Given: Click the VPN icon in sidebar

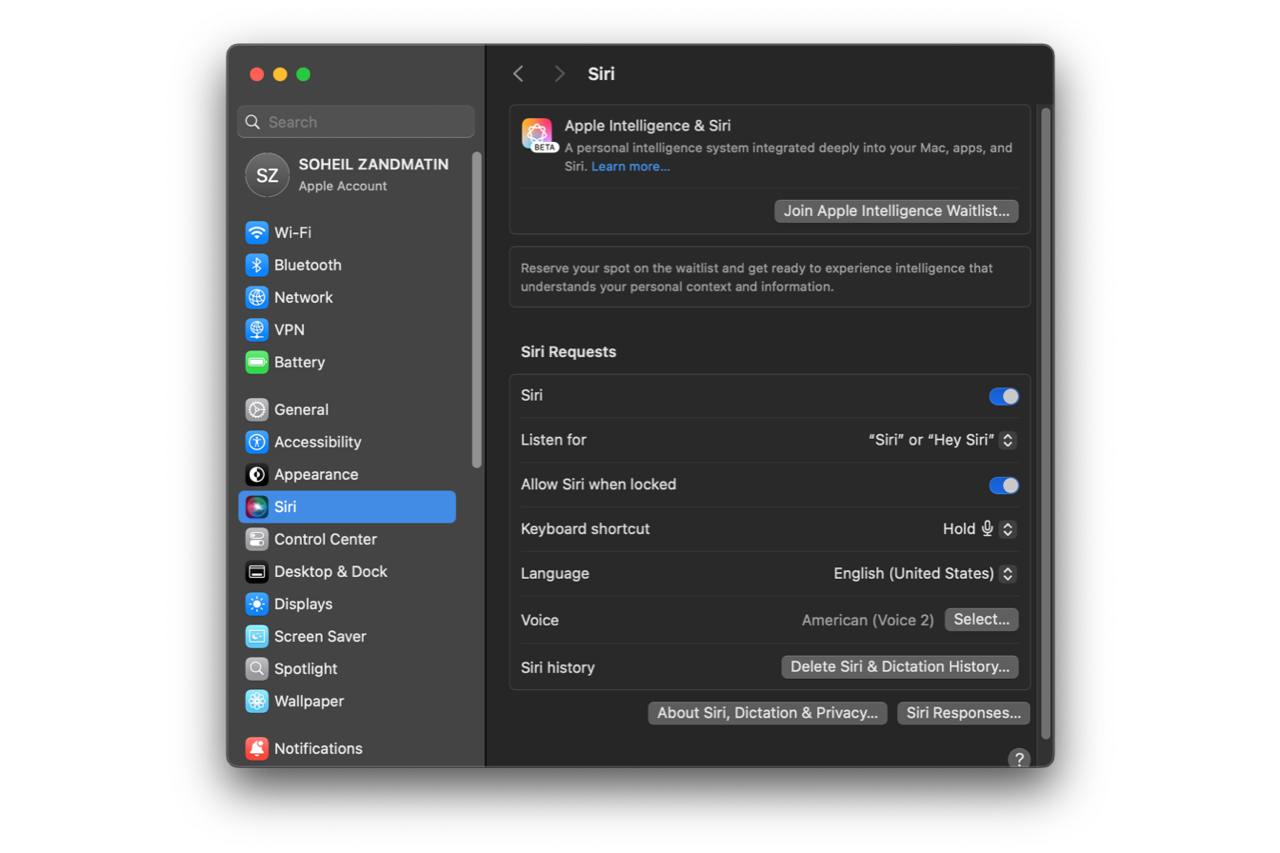Looking at the screenshot, I should click(257, 330).
